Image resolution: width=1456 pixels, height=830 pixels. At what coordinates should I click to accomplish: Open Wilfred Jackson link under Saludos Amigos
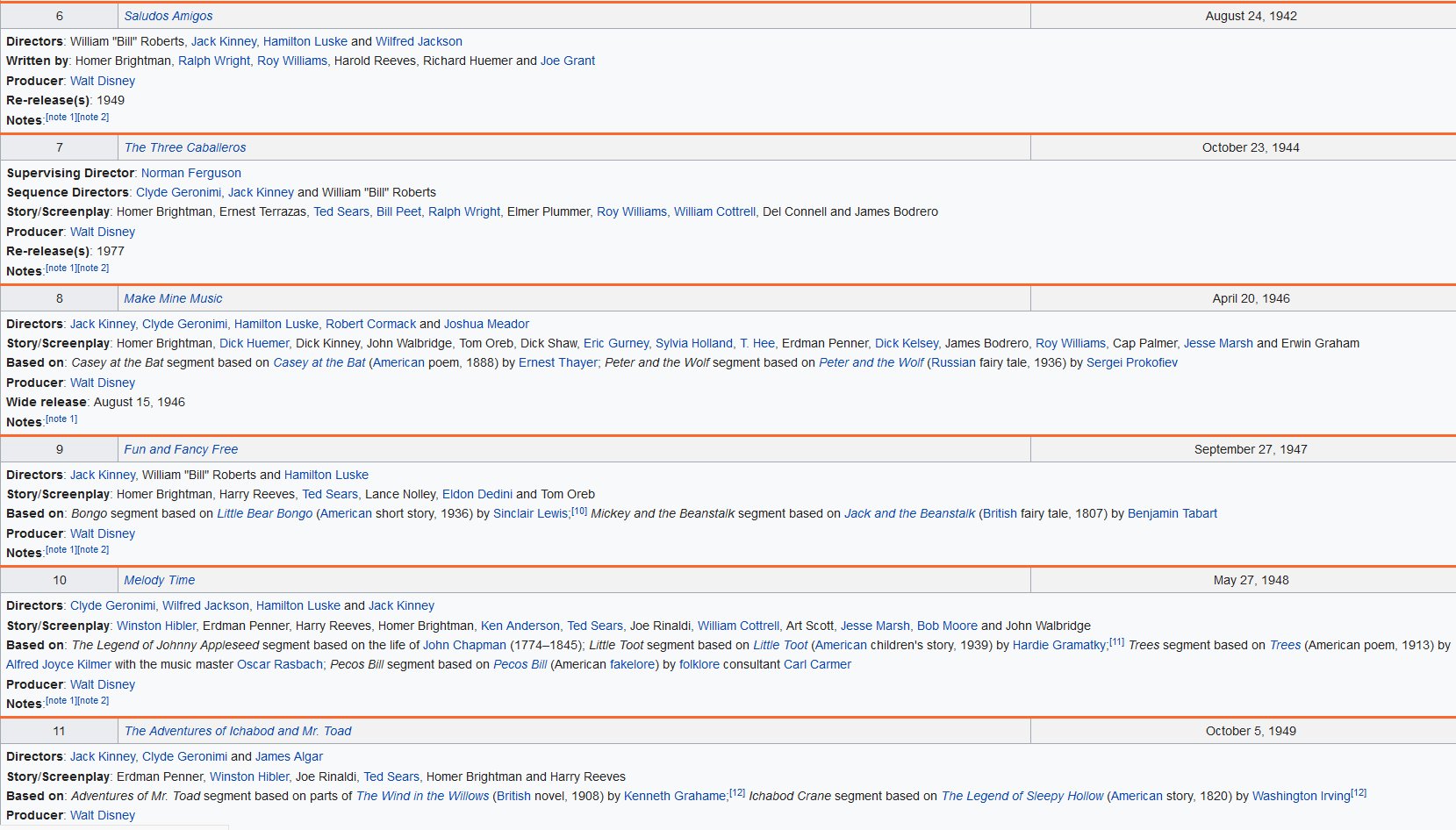tap(419, 41)
